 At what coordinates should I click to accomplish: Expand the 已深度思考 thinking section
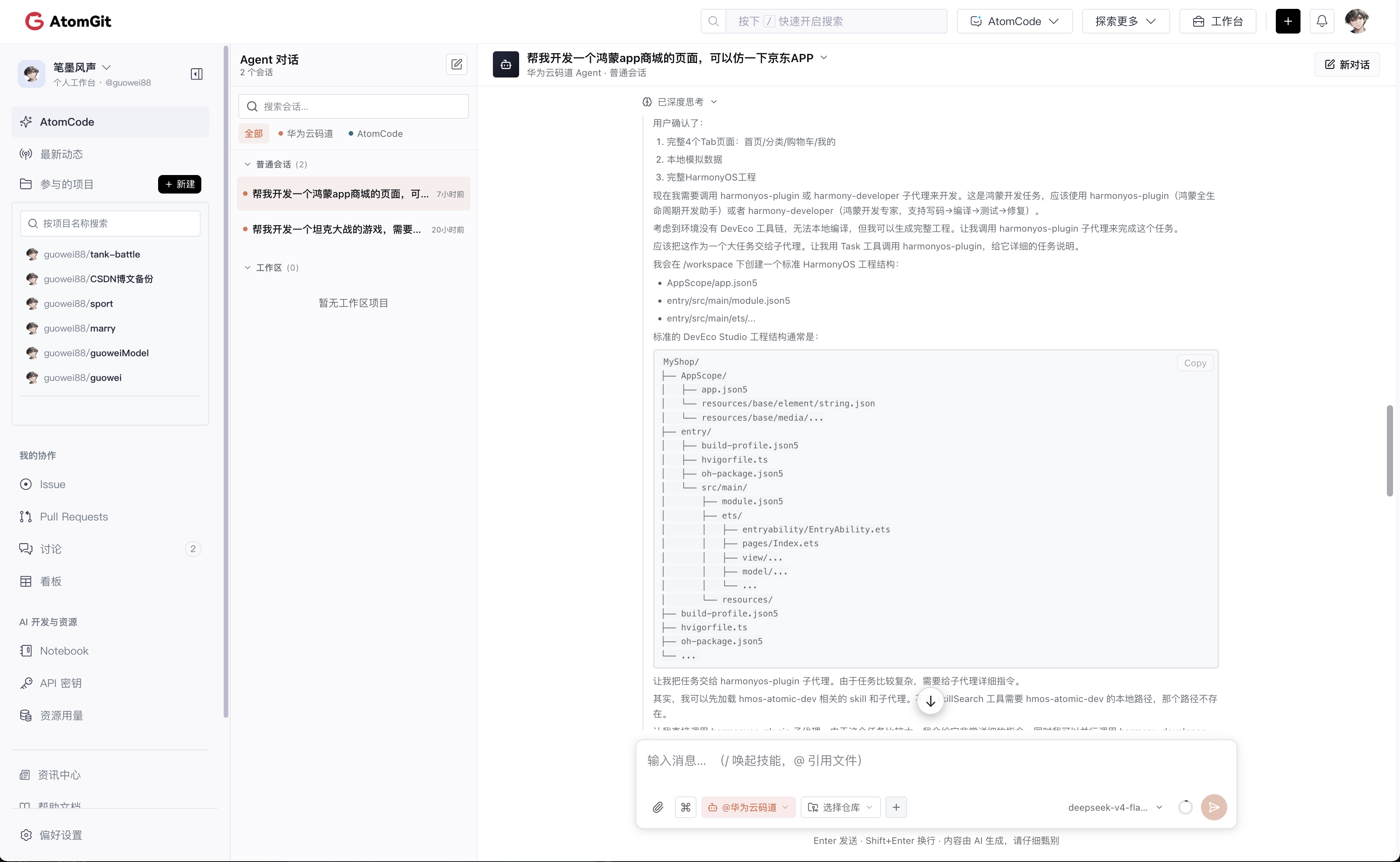pyautogui.click(x=679, y=101)
